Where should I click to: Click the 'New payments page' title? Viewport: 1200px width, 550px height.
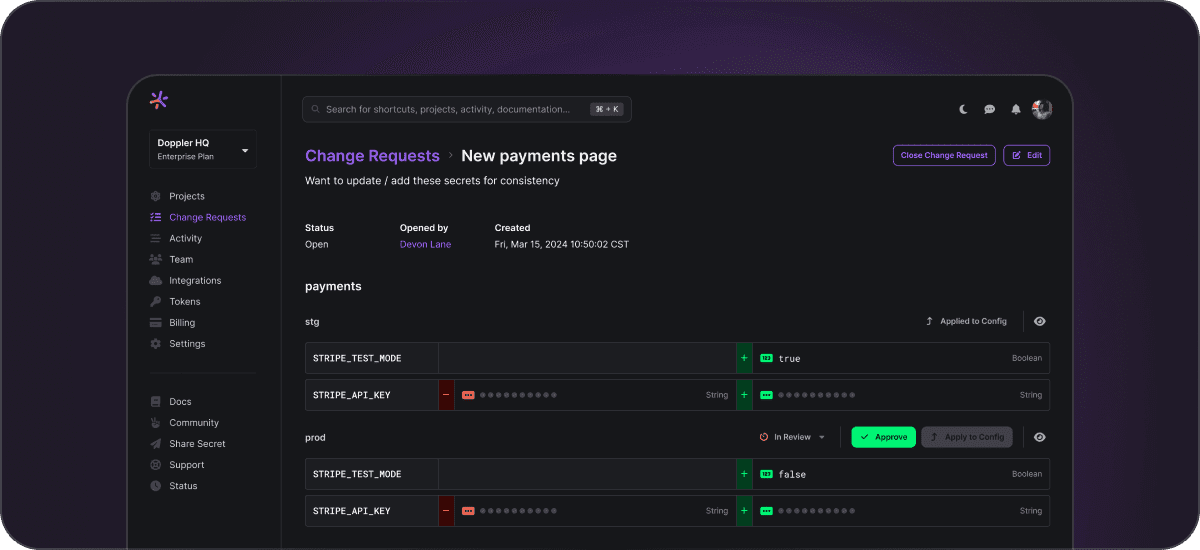point(539,156)
